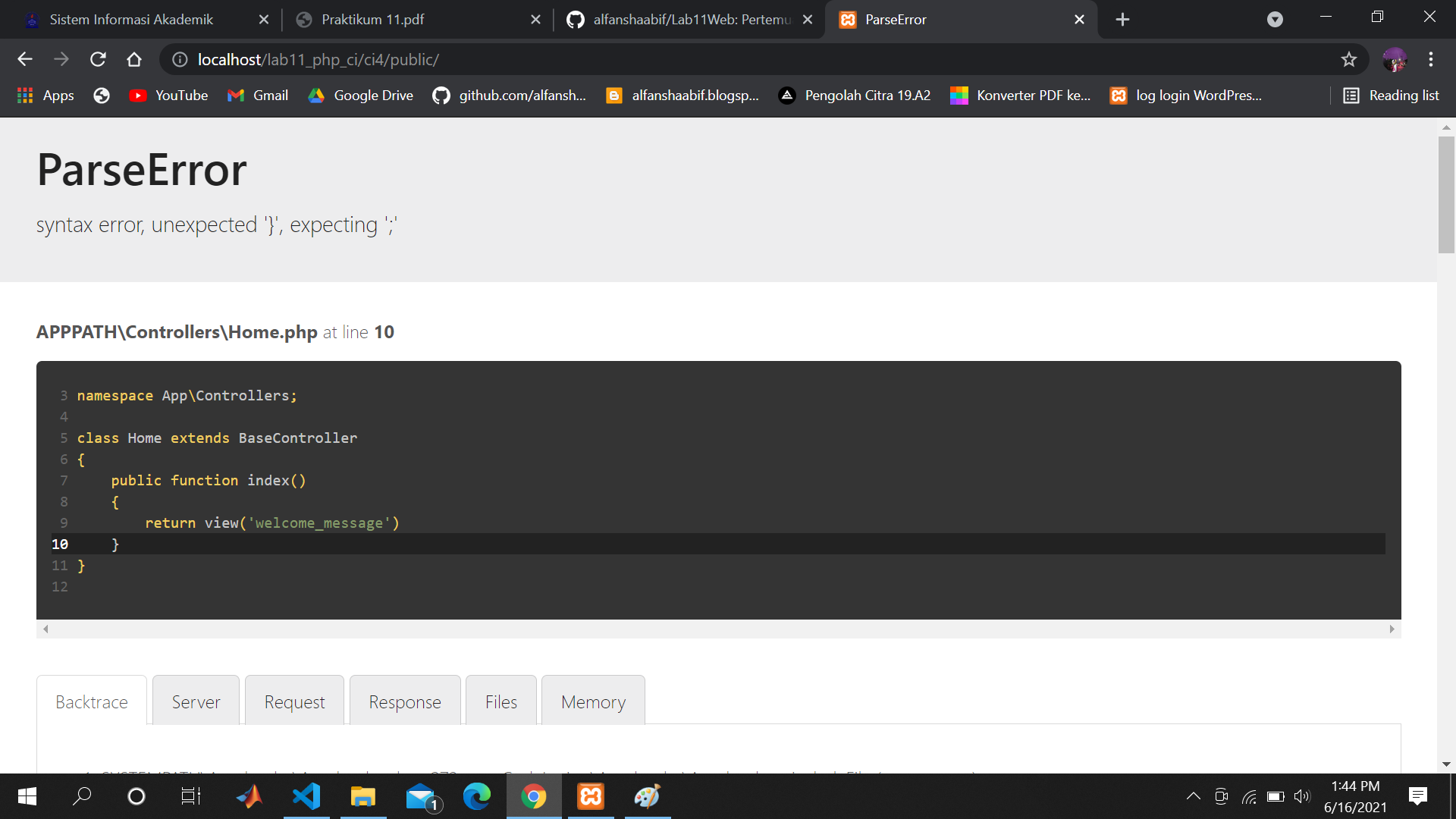Open Visual Studio Code from the taskbar
1456x819 pixels.
[x=306, y=796]
